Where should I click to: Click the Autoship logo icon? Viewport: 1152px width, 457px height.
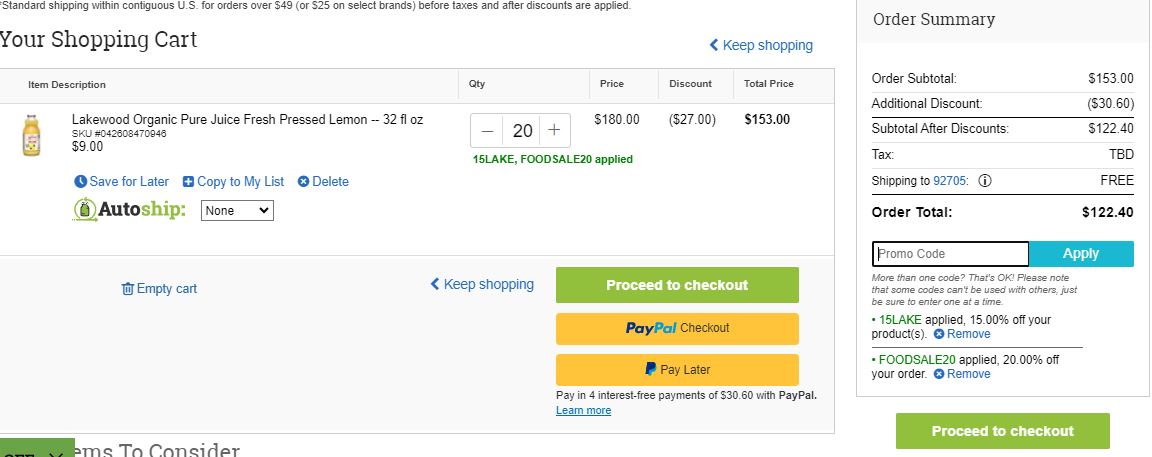coord(85,210)
